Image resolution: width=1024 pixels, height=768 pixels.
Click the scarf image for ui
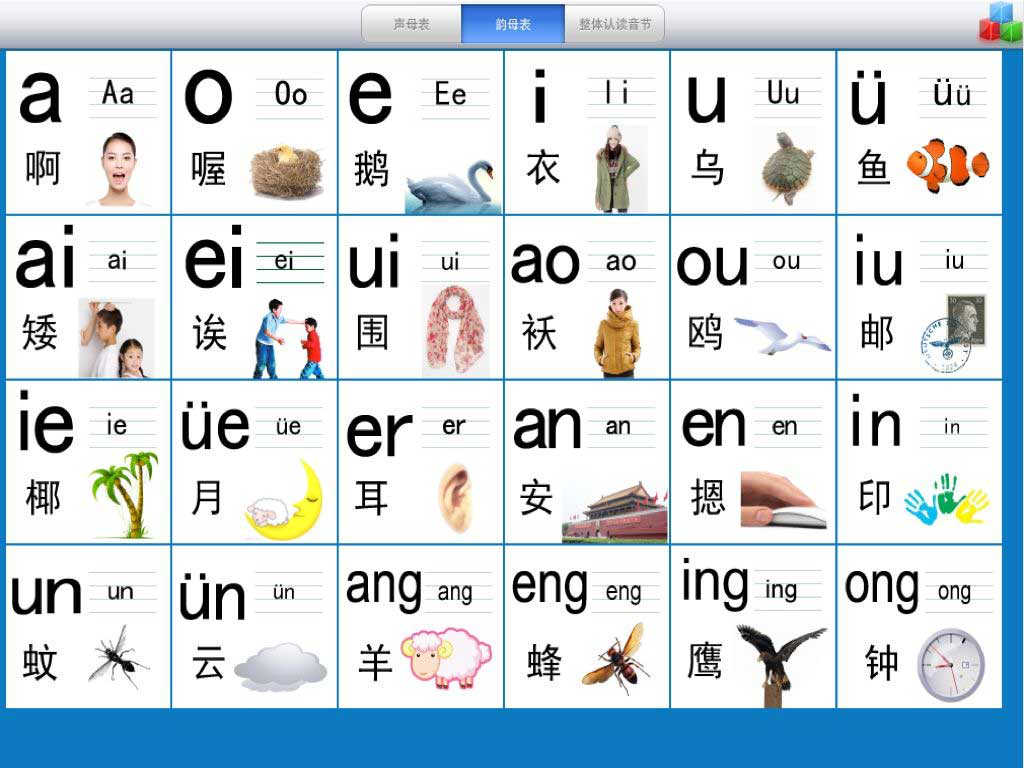[456, 329]
